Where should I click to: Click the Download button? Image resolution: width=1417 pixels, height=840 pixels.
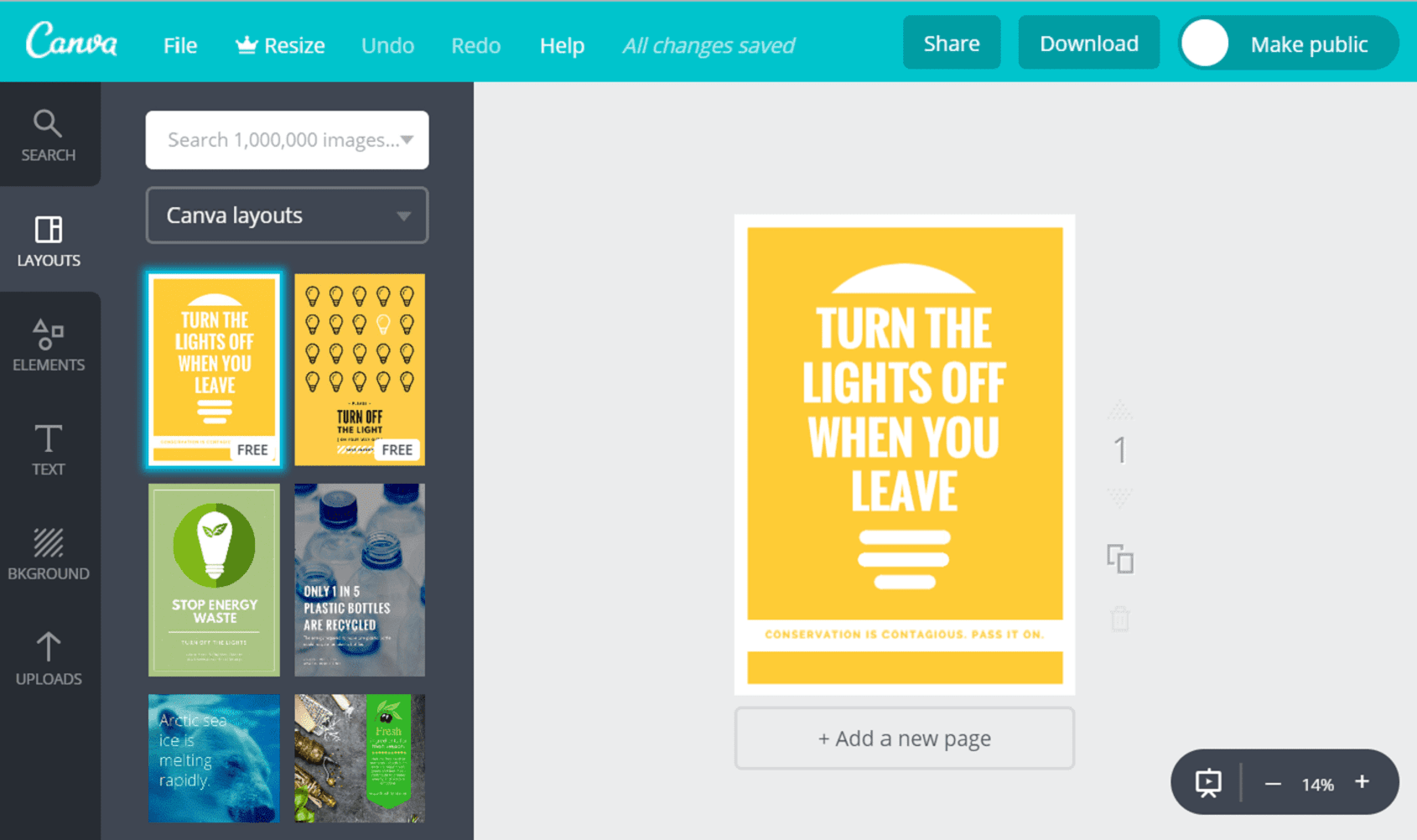(1088, 44)
